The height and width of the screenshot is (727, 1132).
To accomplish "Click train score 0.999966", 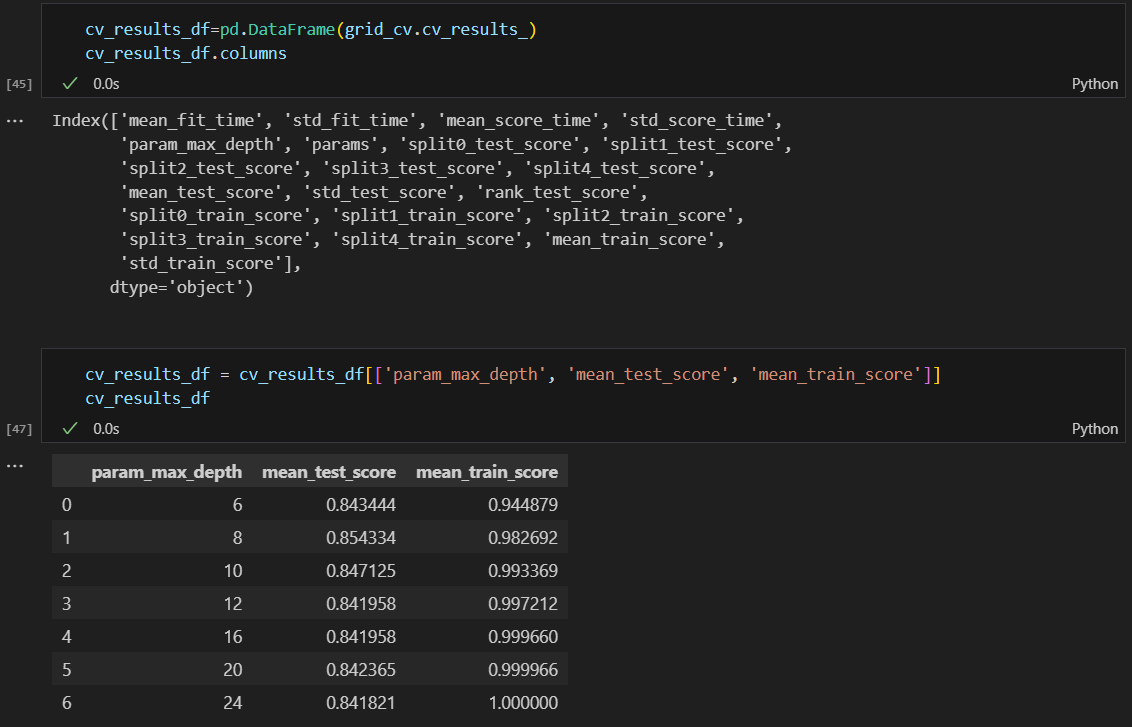I will tap(523, 670).
